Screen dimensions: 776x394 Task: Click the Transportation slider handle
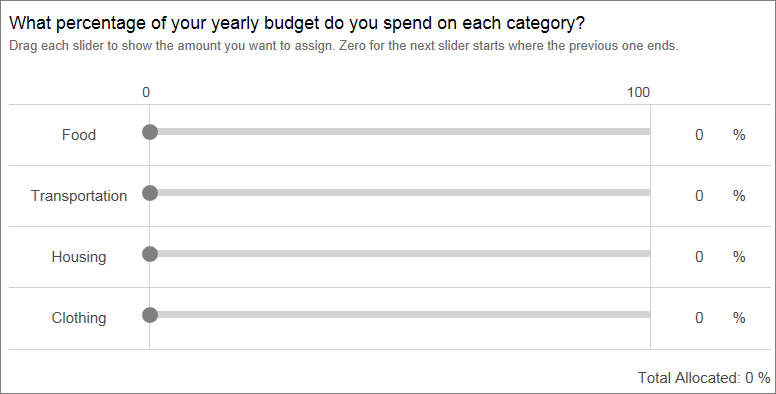150,193
